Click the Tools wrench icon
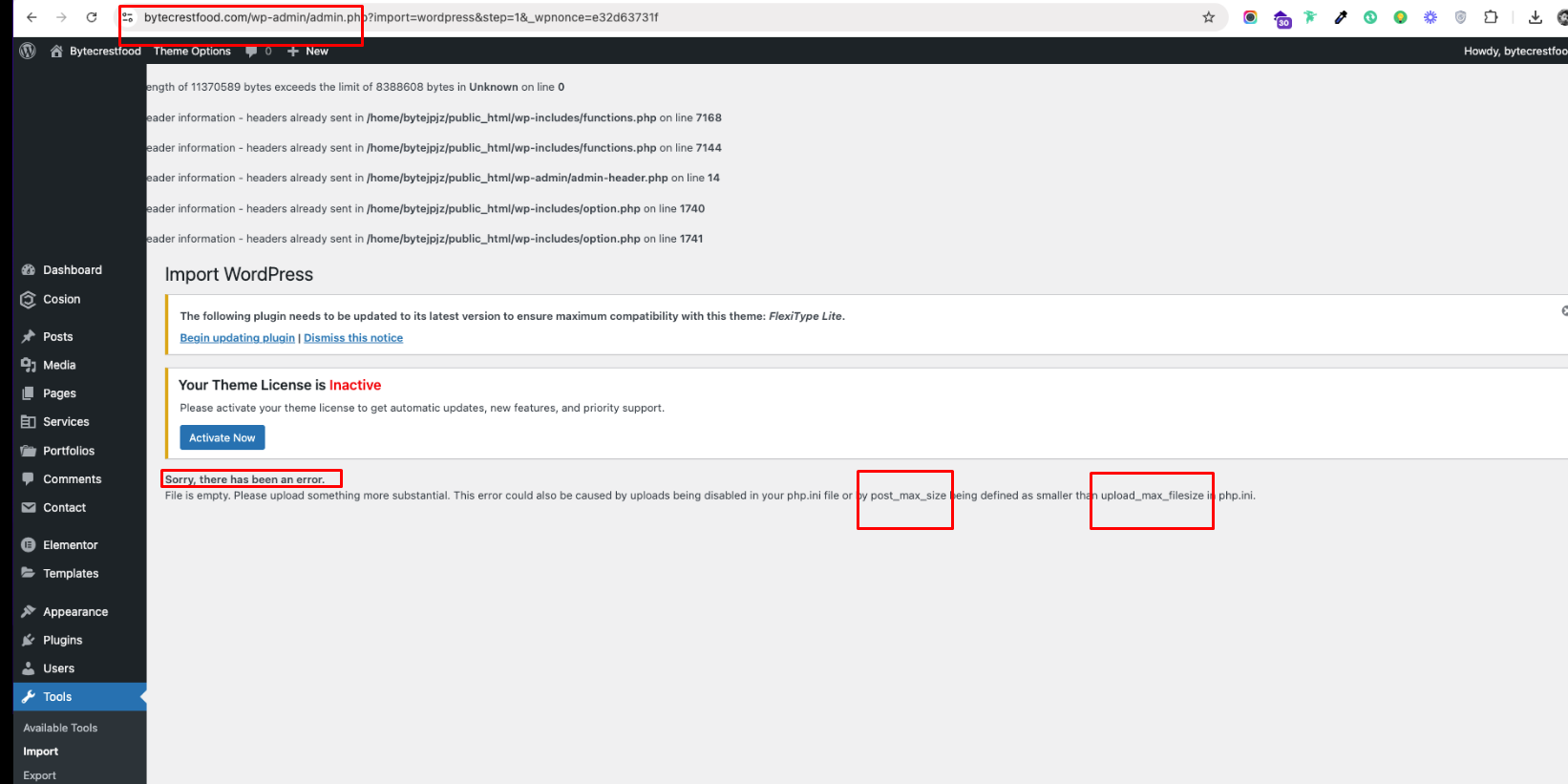This screenshot has width=1568, height=784. pos(29,697)
